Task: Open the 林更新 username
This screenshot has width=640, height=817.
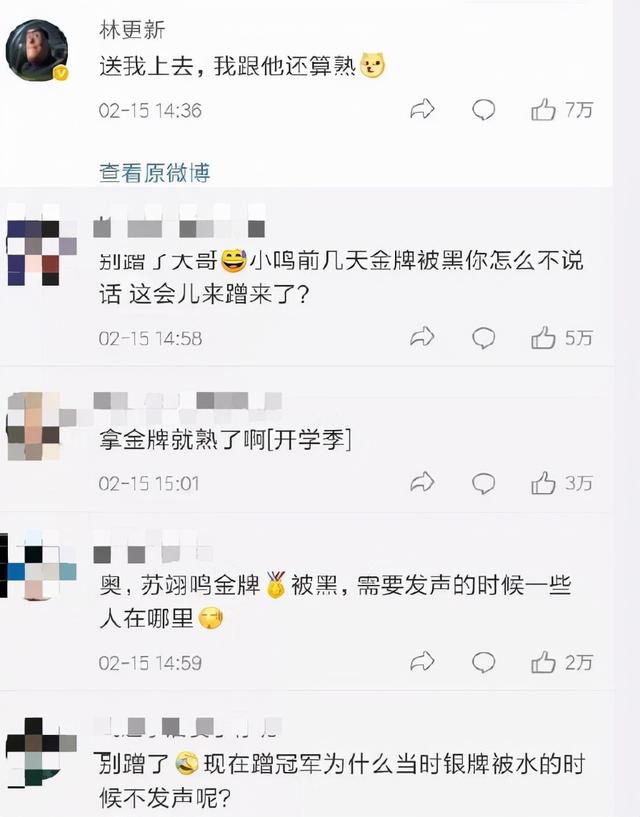Action: (132, 30)
